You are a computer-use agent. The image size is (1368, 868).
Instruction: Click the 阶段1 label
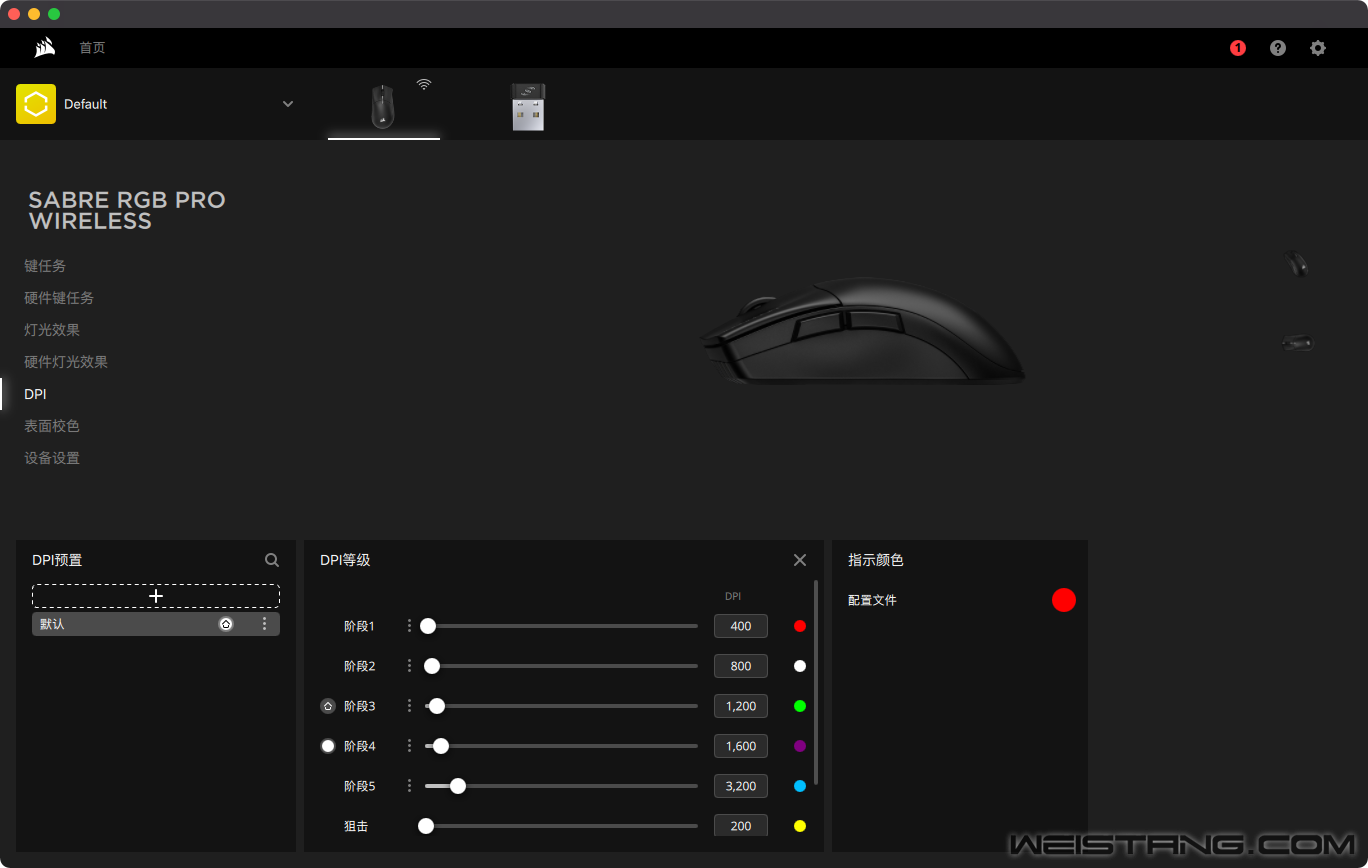click(x=359, y=626)
